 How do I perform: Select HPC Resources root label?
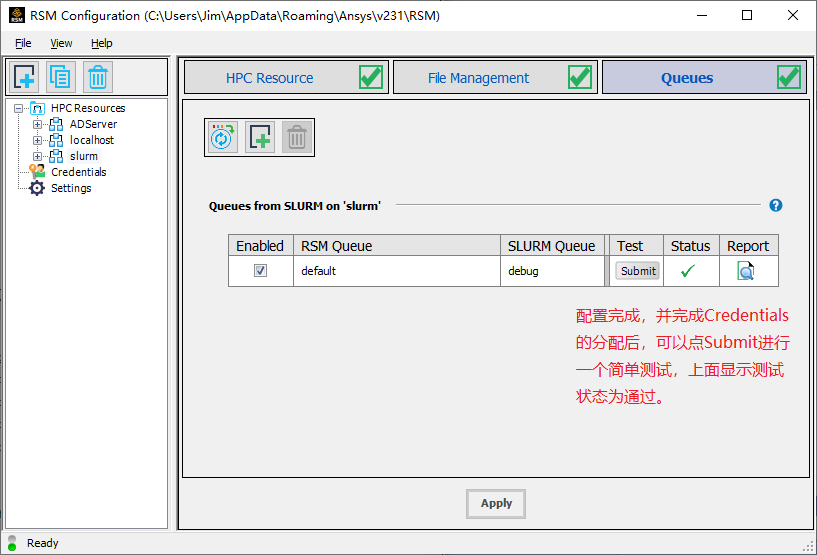point(88,108)
